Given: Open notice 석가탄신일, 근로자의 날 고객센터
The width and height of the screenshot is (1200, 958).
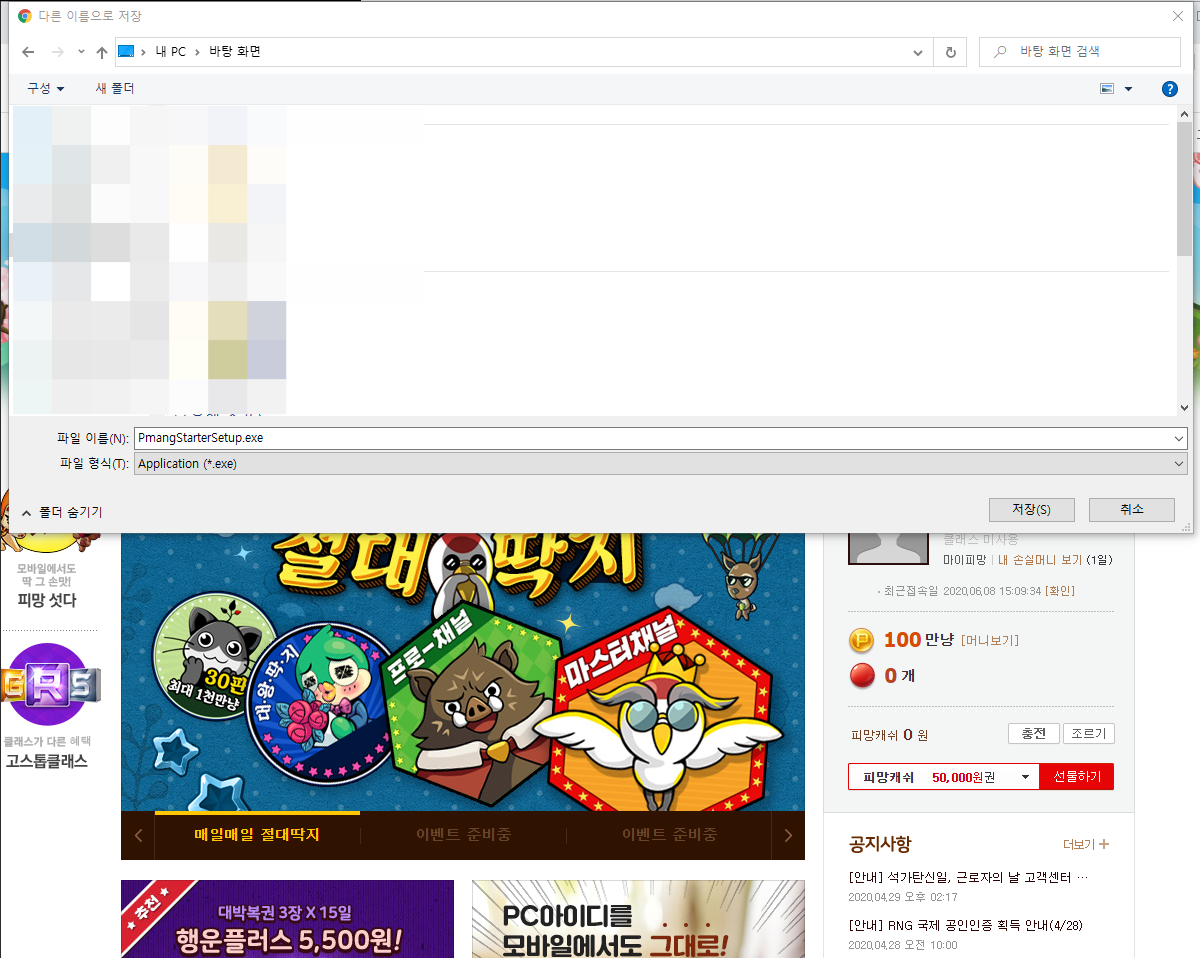Looking at the screenshot, I should pyautogui.click(x=968, y=877).
